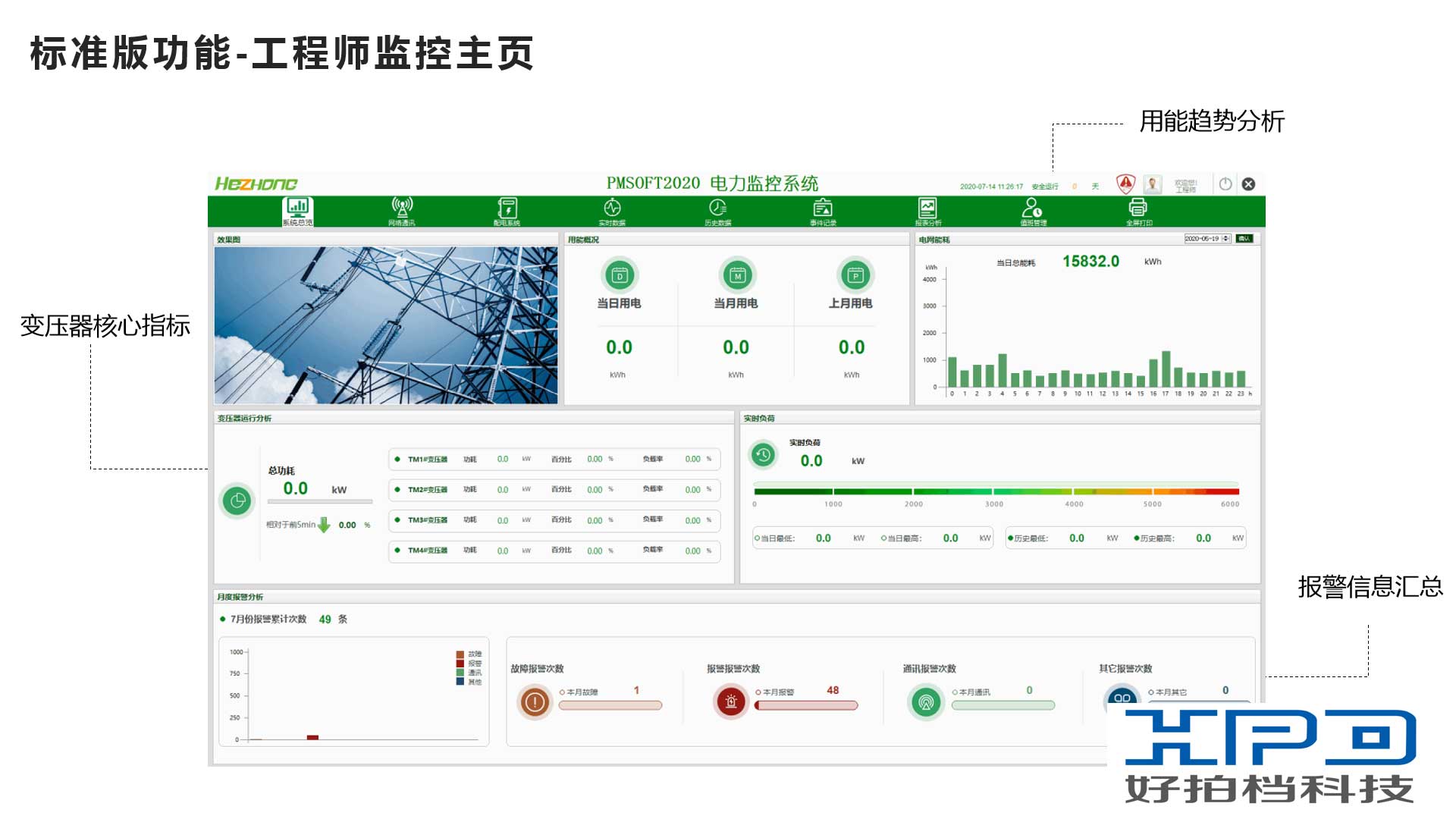Viewport: 1456px width, 819px height.
Task: Click the power standby button in header
Action: pyautogui.click(x=1225, y=184)
